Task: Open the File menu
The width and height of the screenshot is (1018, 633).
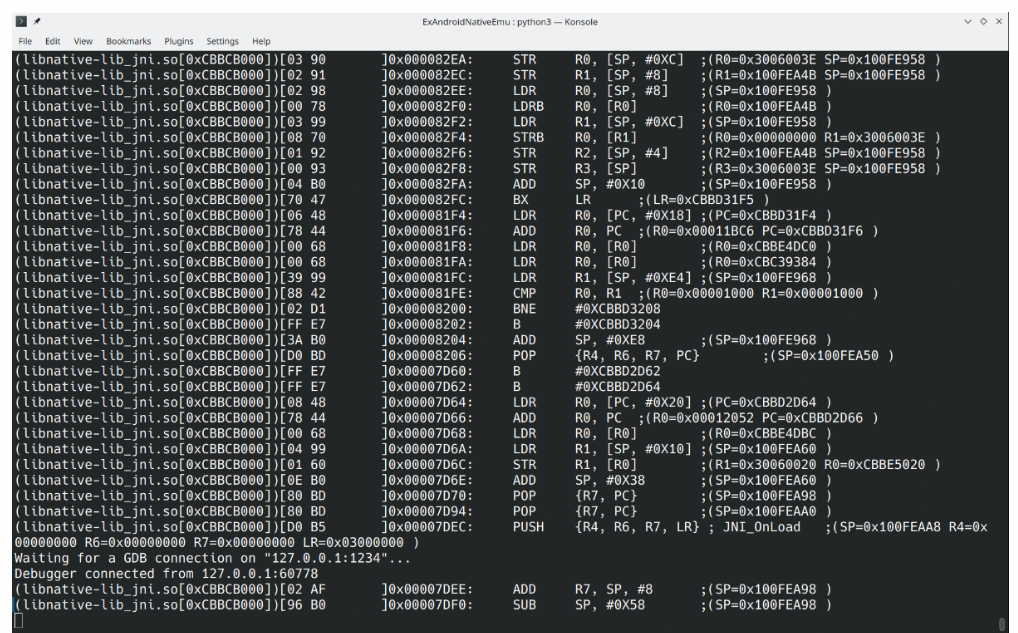Action: pos(25,41)
